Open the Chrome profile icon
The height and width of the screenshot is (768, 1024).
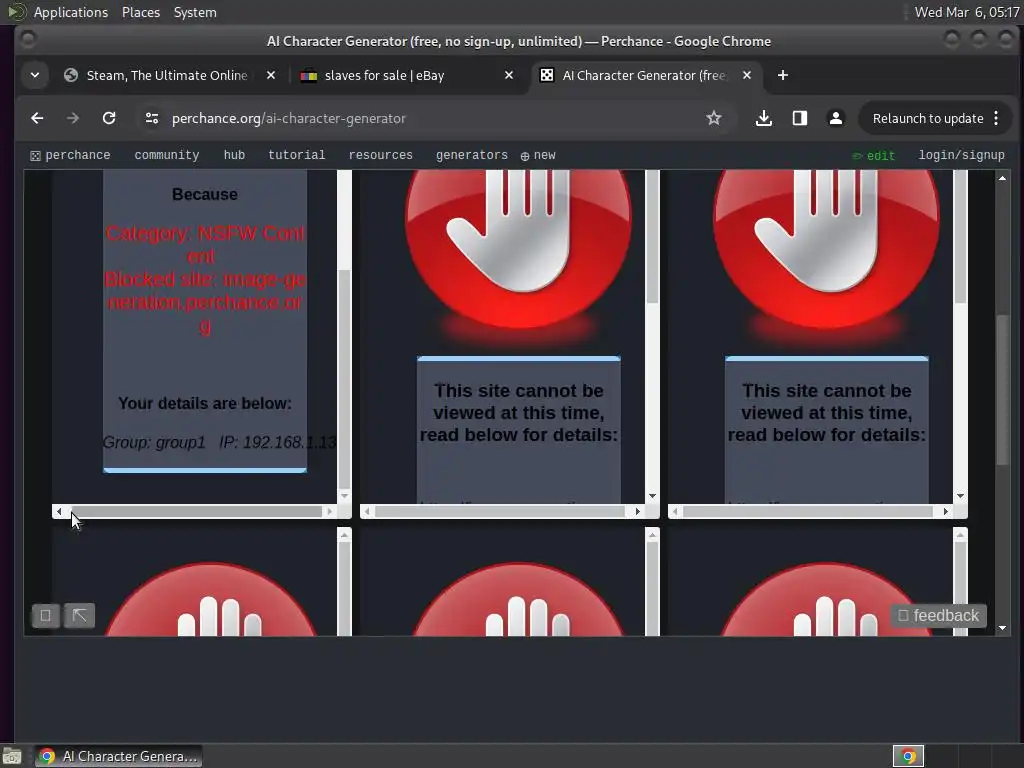point(835,118)
